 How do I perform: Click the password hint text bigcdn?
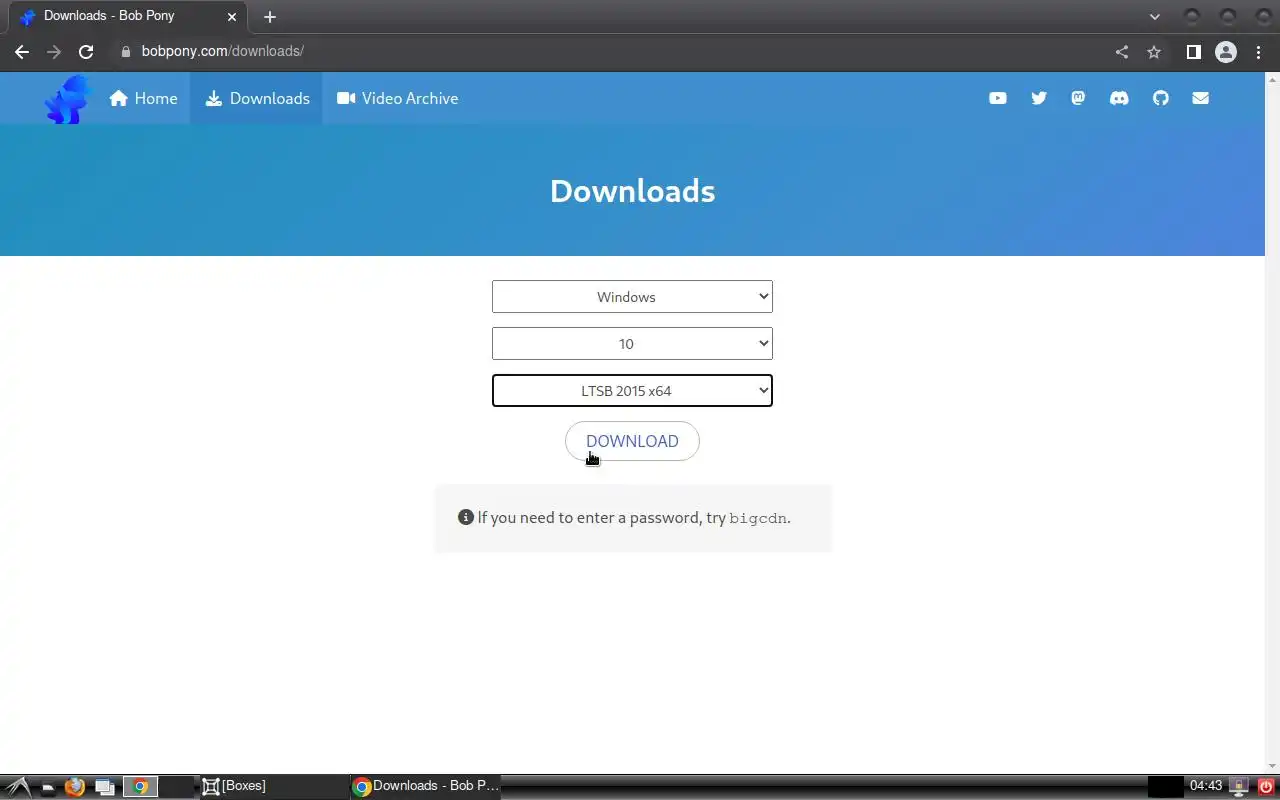click(758, 518)
